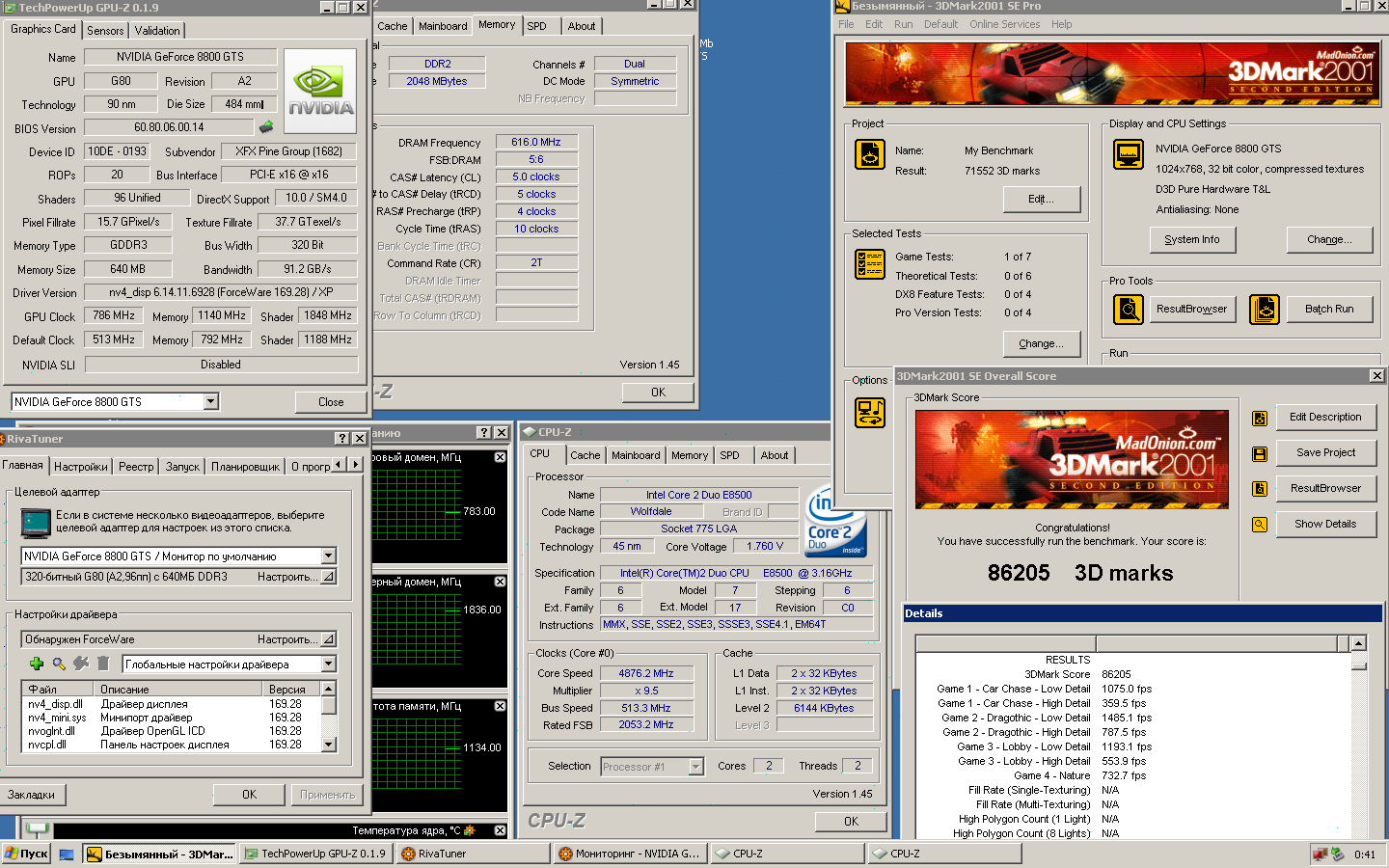Open the Windows Пуск start button
Screen dimensions: 1389x868
click(x=26, y=854)
